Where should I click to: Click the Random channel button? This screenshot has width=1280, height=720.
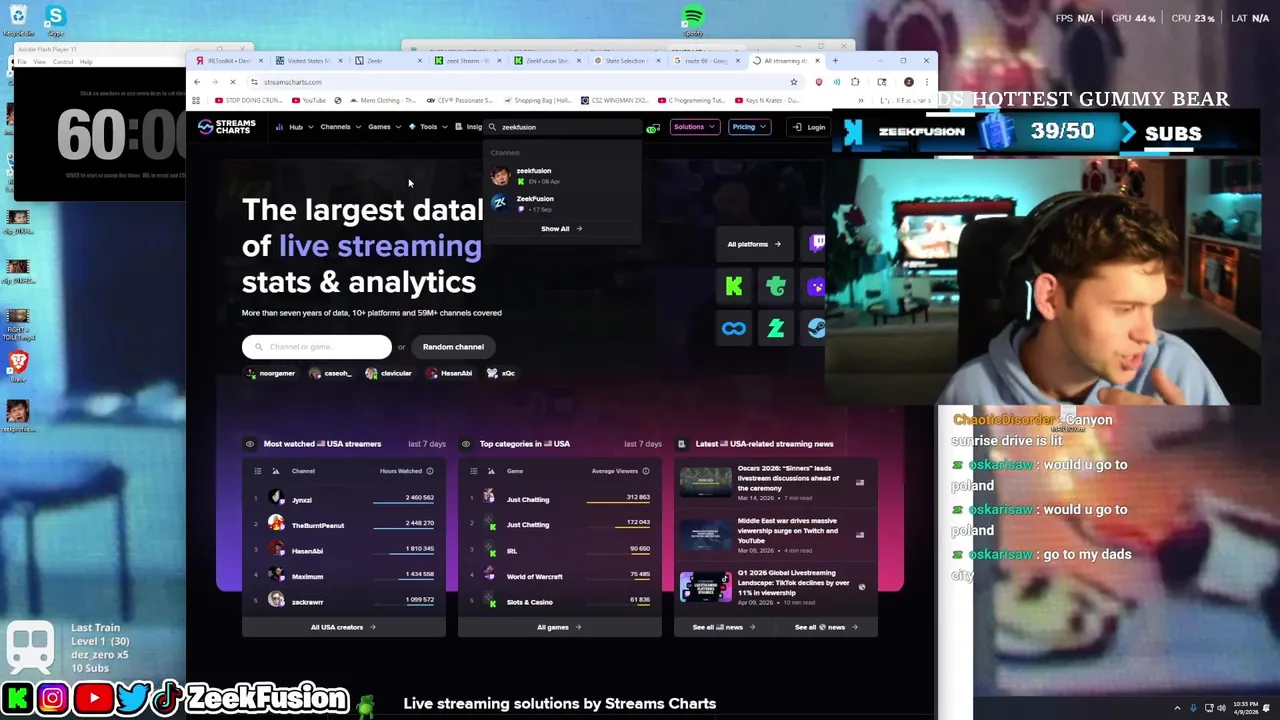tap(453, 347)
